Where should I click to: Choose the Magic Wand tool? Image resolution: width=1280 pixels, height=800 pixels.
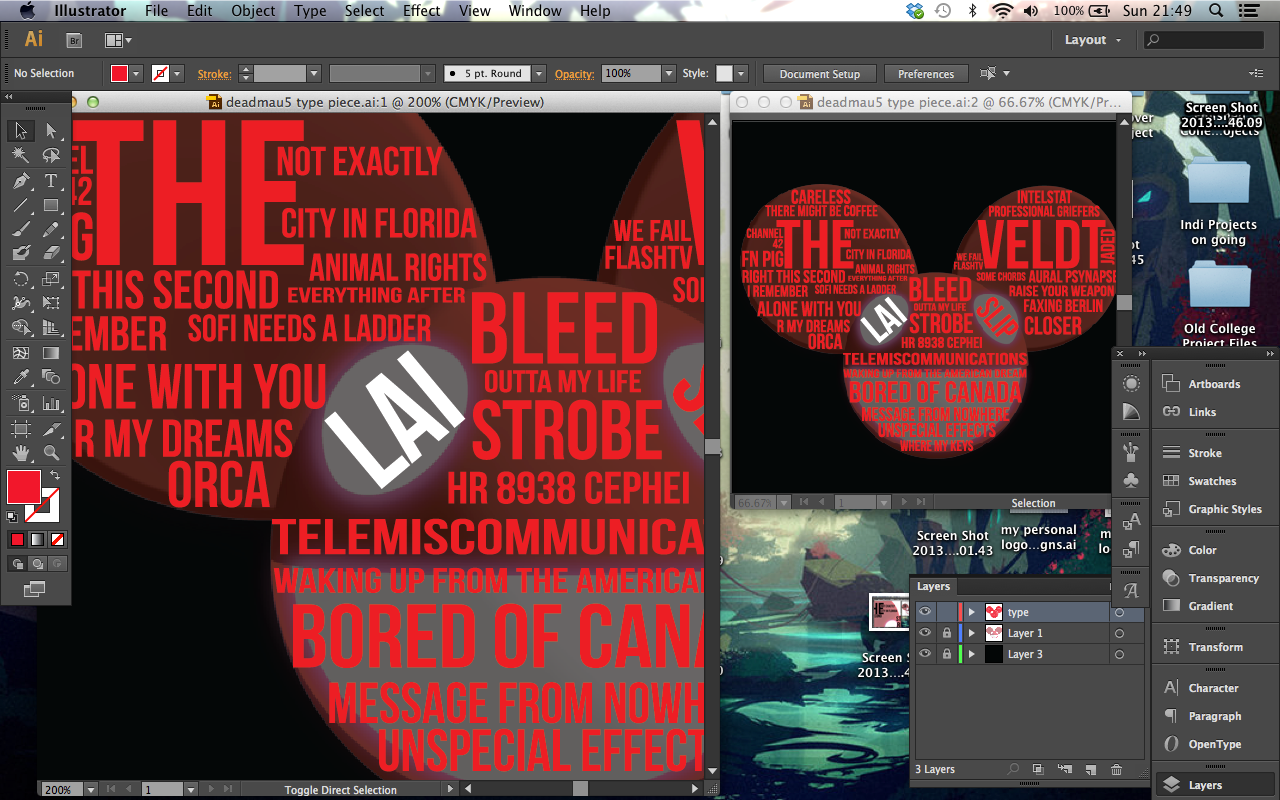click(x=21, y=156)
